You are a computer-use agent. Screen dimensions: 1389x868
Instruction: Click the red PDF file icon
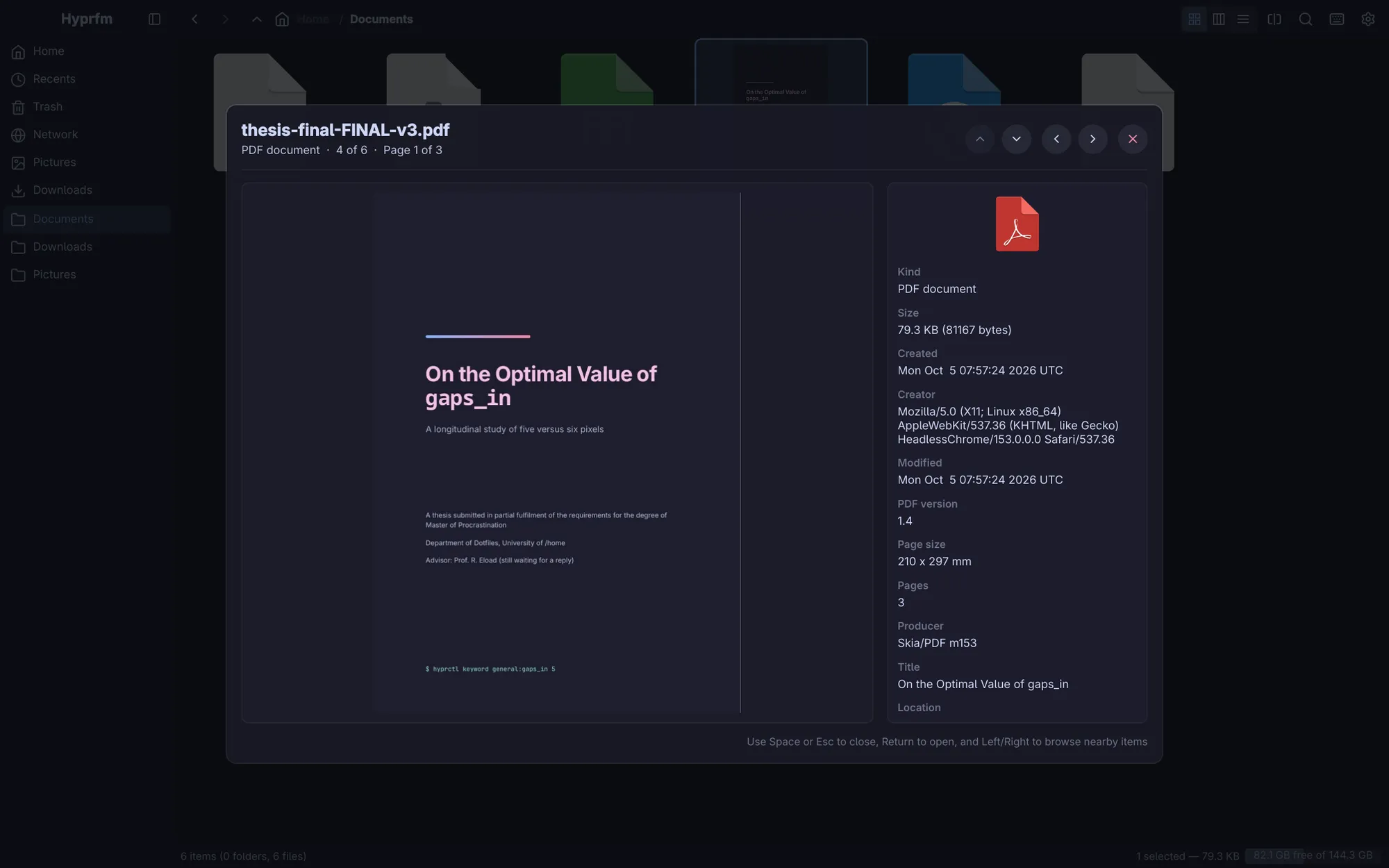pos(1017,224)
